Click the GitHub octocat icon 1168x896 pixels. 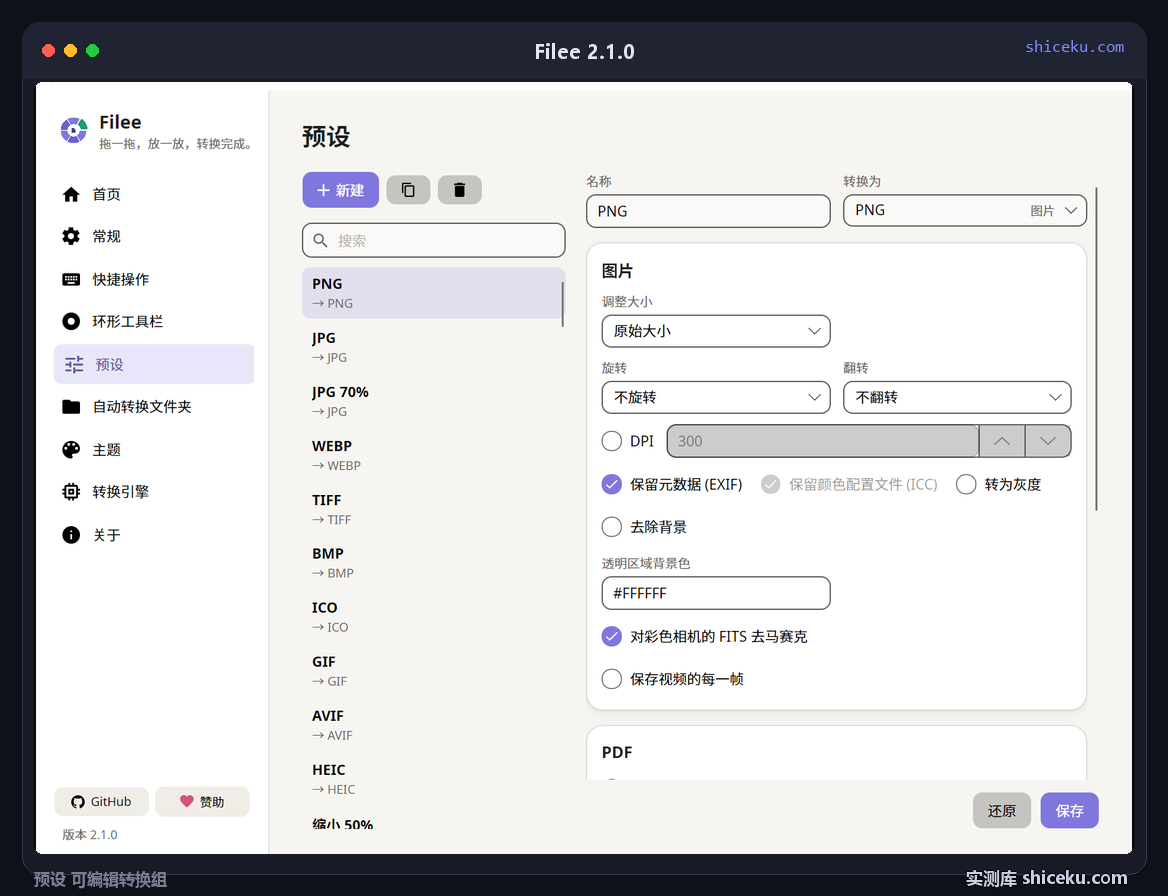pos(77,802)
